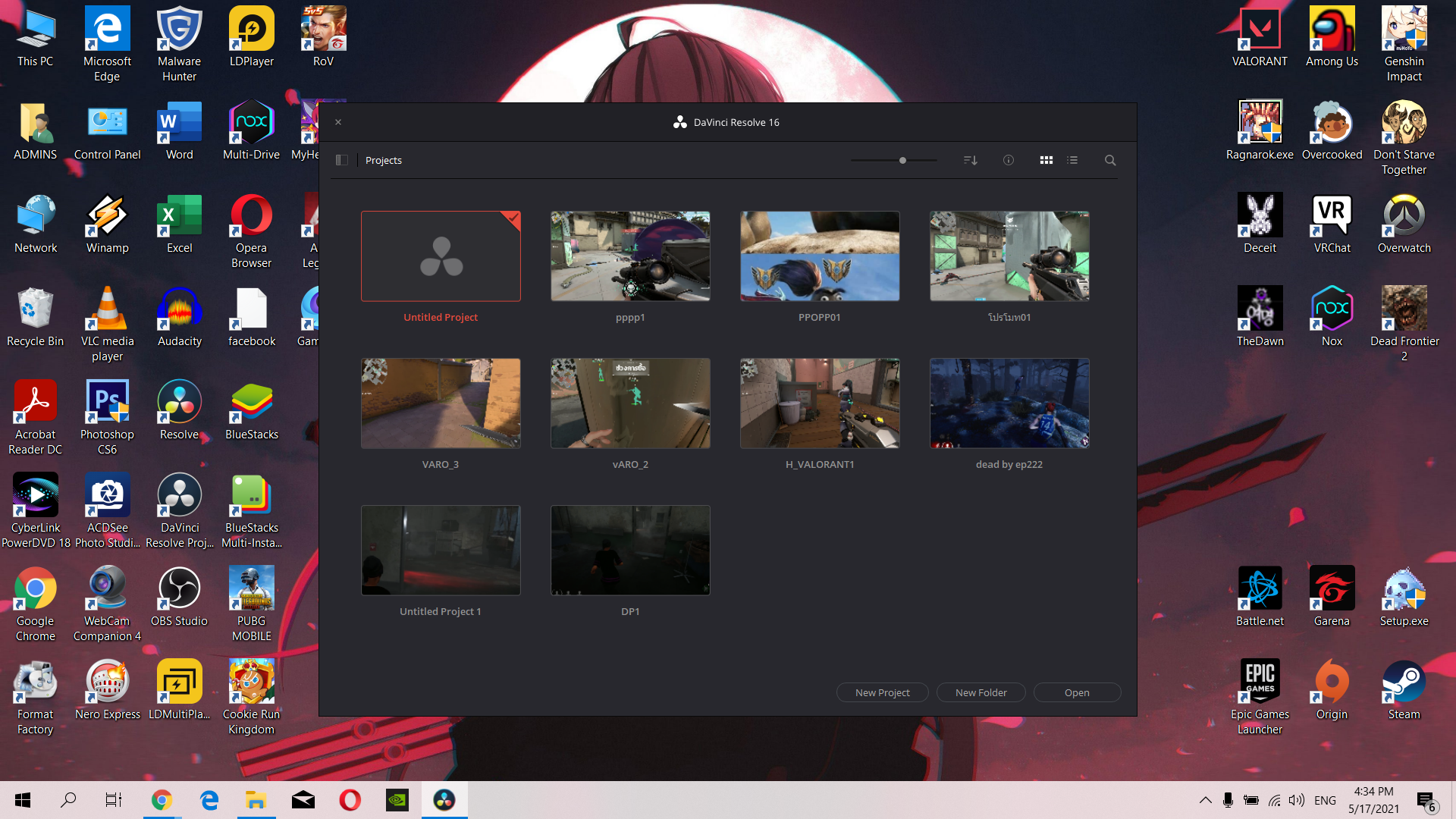Select the Audacity desktop icon
This screenshot has width=1456, height=819.
click(x=180, y=317)
